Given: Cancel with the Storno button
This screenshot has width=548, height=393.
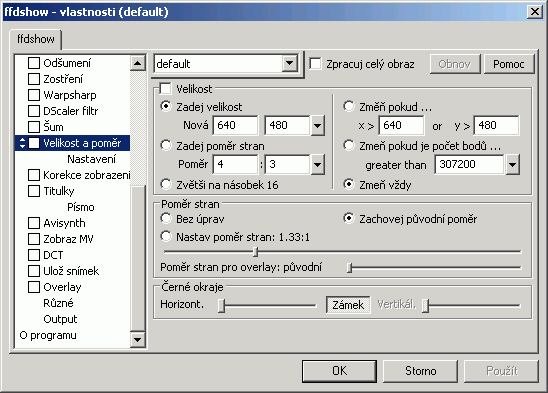Looking at the screenshot, I should pyautogui.click(x=420, y=371).
